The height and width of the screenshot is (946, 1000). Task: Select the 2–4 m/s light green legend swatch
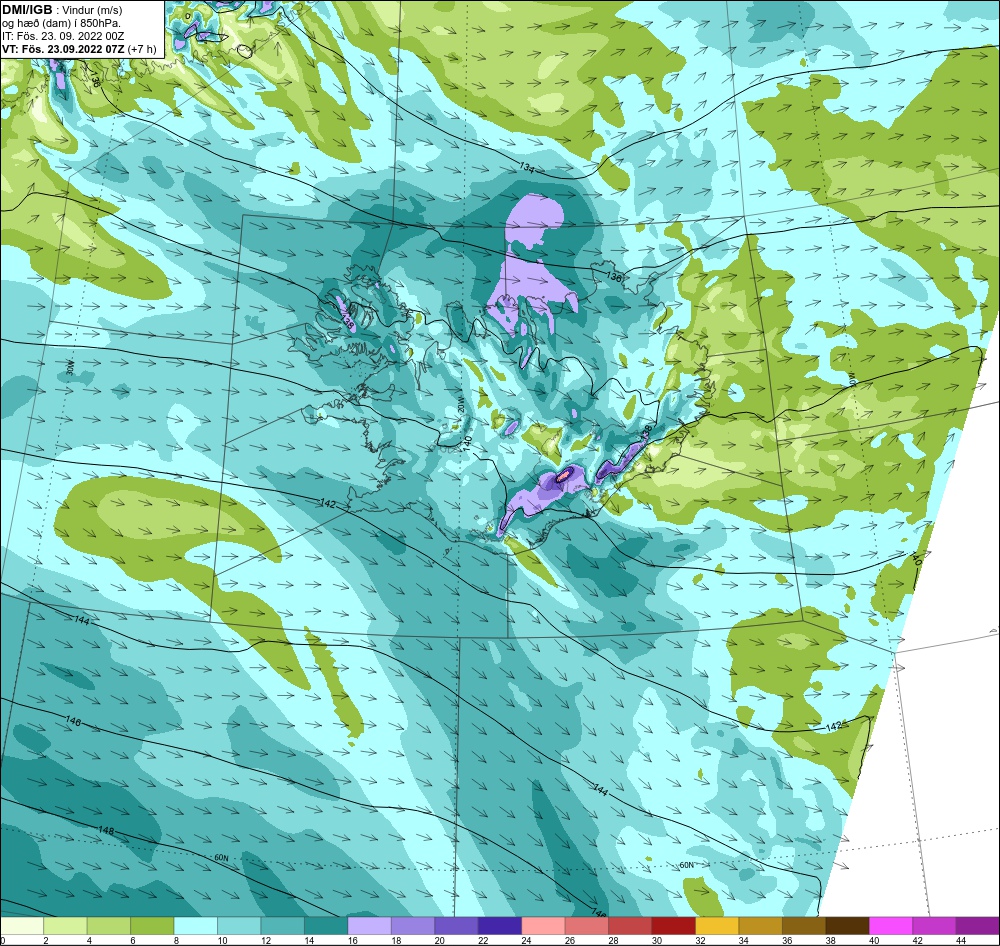(x=66, y=926)
